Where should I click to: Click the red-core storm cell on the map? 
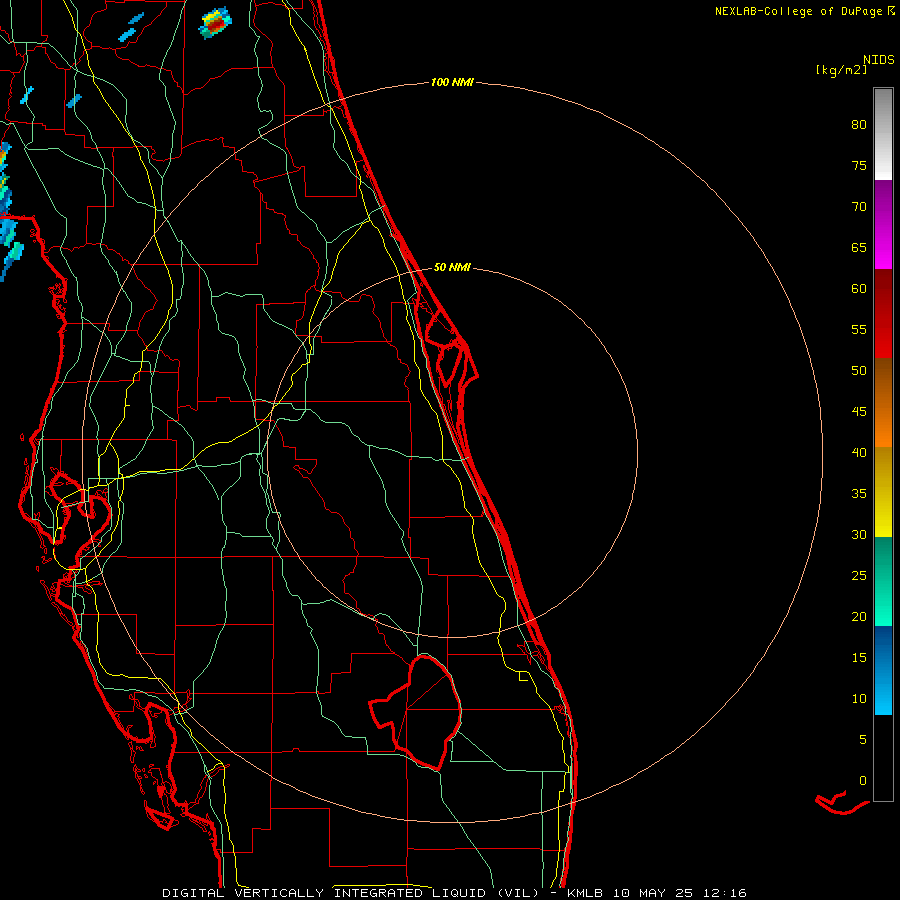pyautogui.click(x=216, y=23)
